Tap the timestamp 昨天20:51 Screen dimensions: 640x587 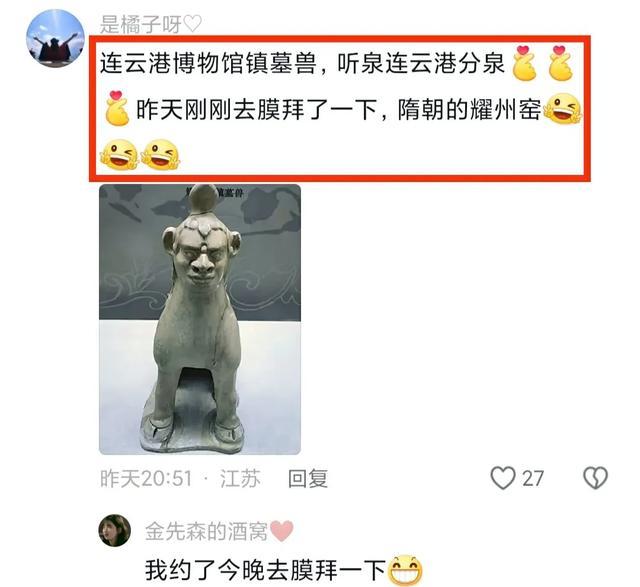pos(146,478)
